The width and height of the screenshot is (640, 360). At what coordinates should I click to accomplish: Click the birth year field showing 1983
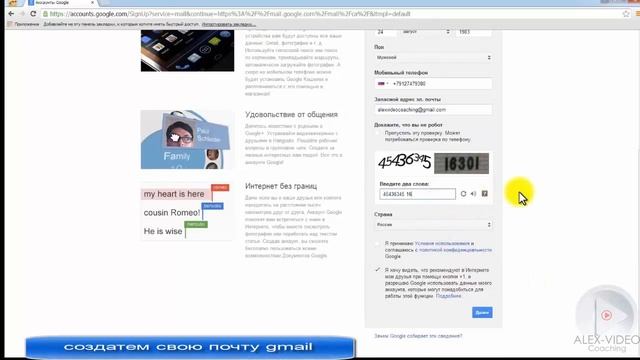coord(473,32)
